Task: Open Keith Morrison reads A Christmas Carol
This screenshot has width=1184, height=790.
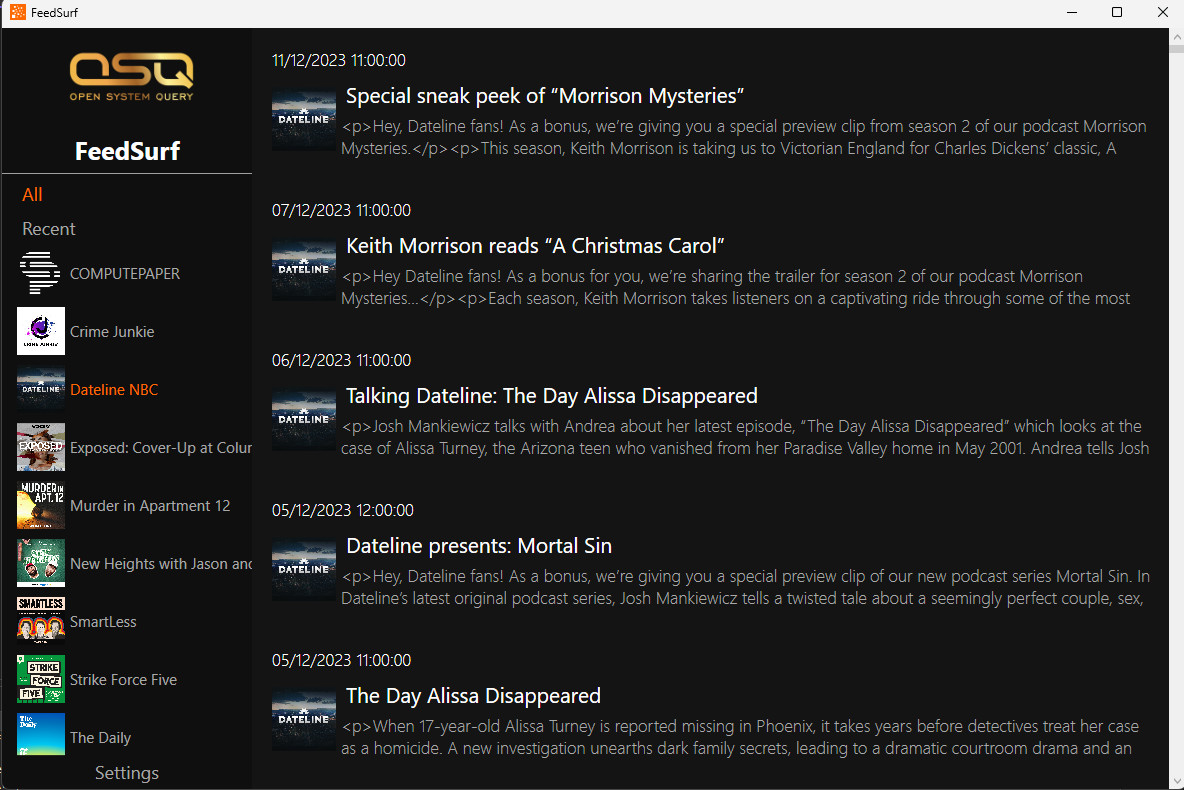Action: coord(535,246)
